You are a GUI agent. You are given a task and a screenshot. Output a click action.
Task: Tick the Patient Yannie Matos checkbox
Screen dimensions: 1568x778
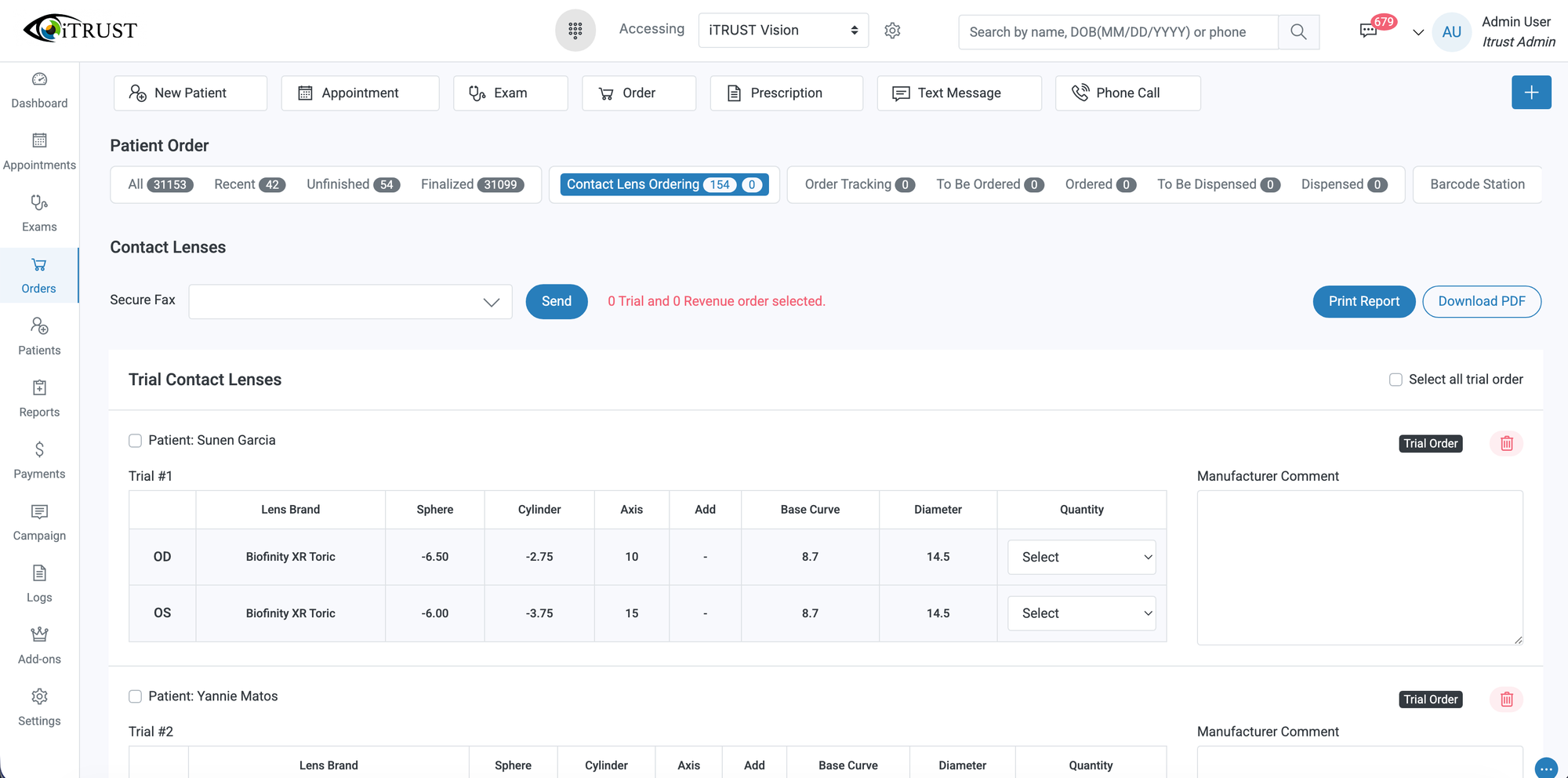coord(135,696)
